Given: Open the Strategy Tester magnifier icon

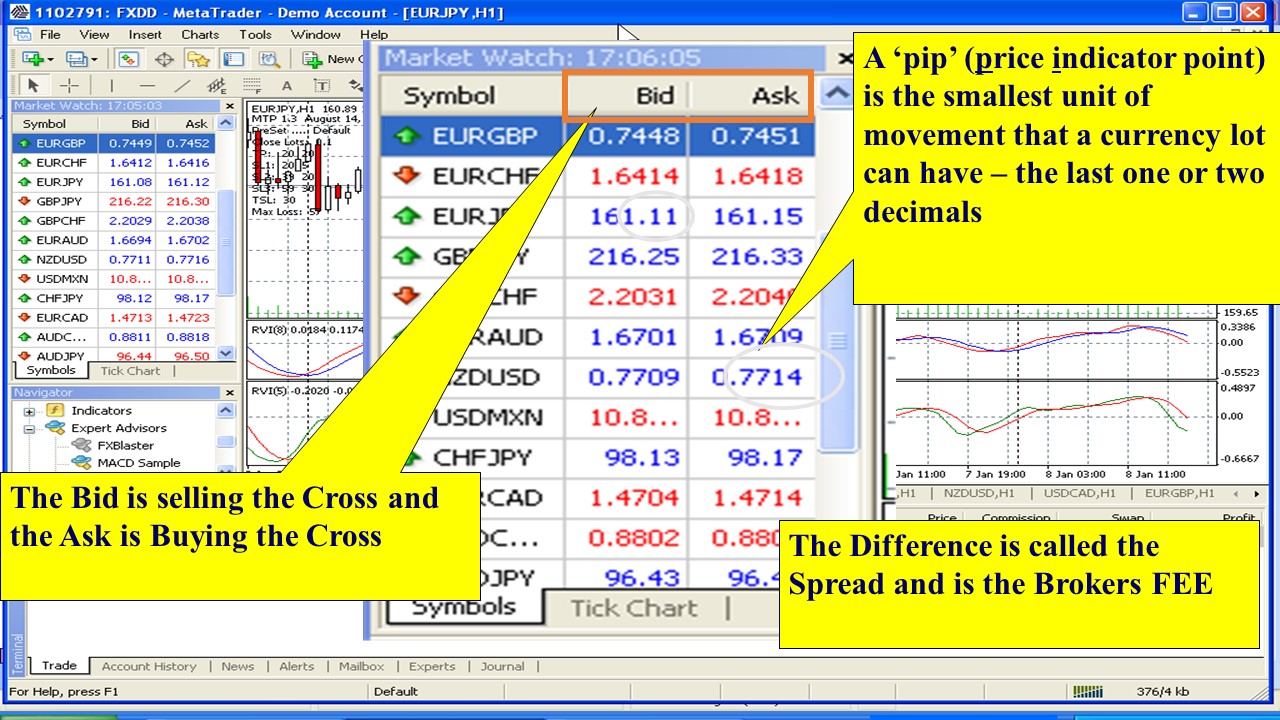Looking at the screenshot, I should [269, 59].
